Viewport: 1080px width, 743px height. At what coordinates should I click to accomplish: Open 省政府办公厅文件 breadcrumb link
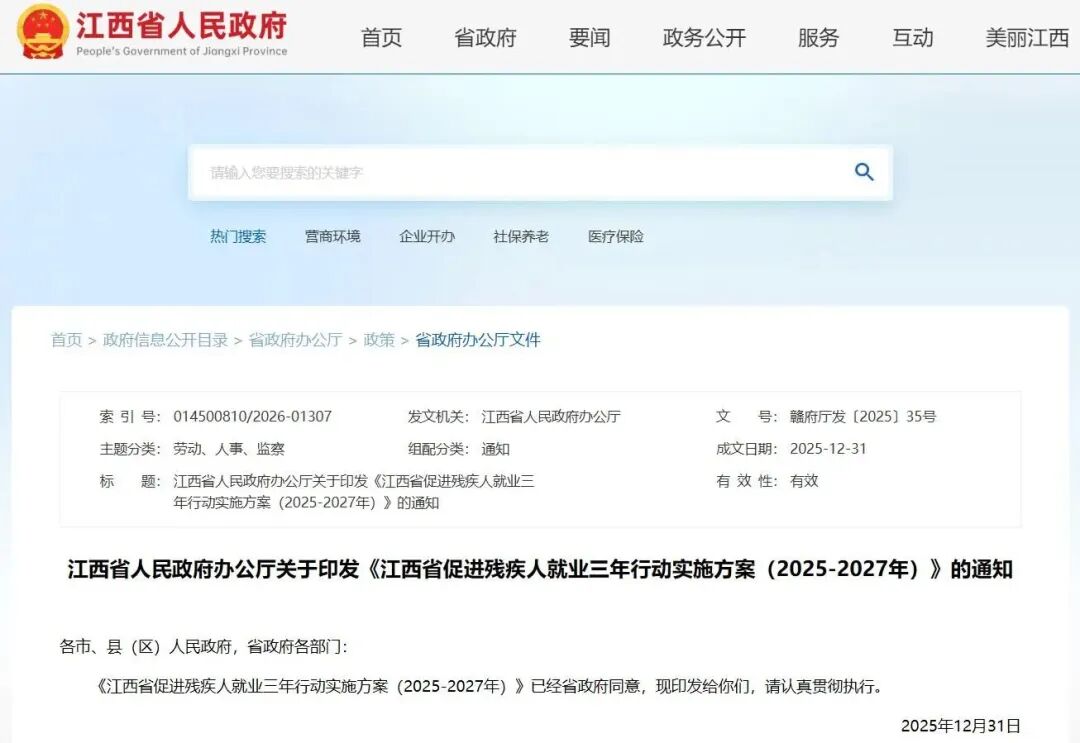(475, 340)
